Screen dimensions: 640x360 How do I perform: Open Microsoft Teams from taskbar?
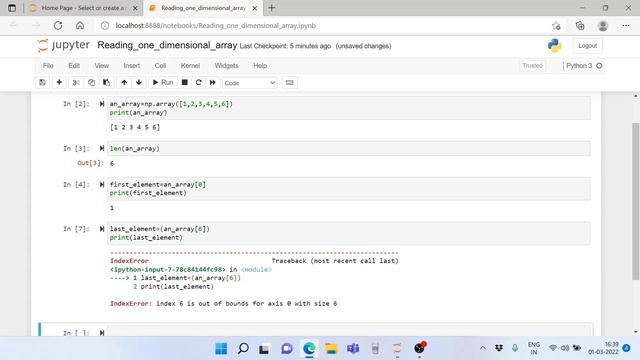(353, 349)
